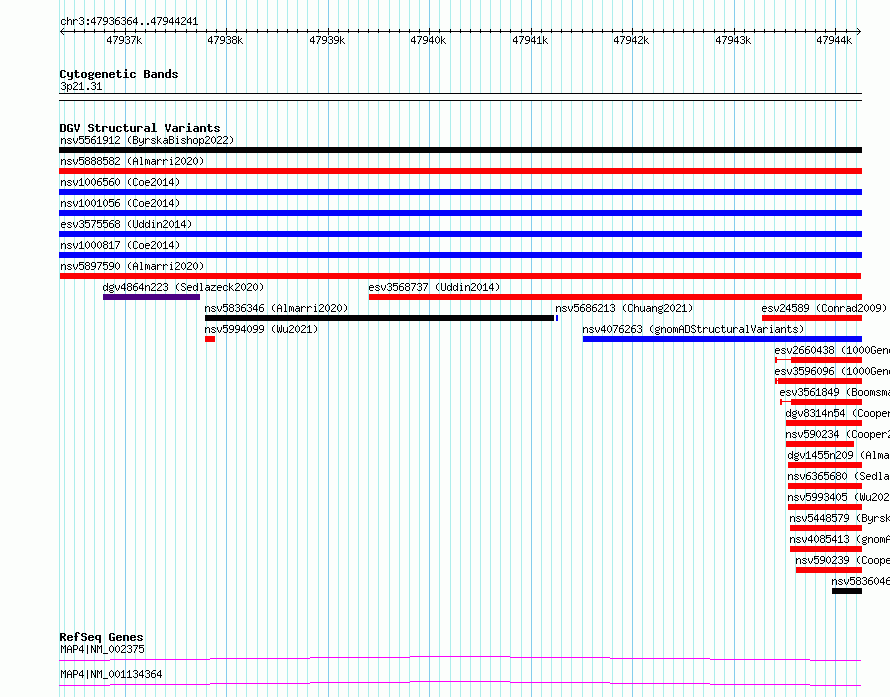The width and height of the screenshot is (890, 697).
Task: Click the blue nsv1006560 variant bar
Action: 460,192
